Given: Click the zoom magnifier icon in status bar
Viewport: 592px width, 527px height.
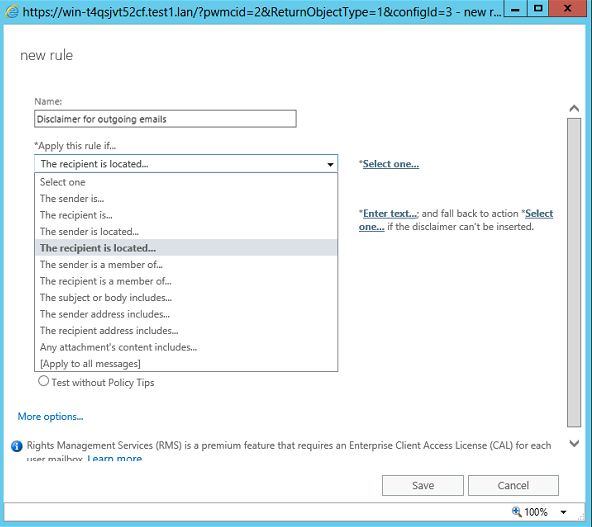Looking at the screenshot, I should (x=516, y=512).
